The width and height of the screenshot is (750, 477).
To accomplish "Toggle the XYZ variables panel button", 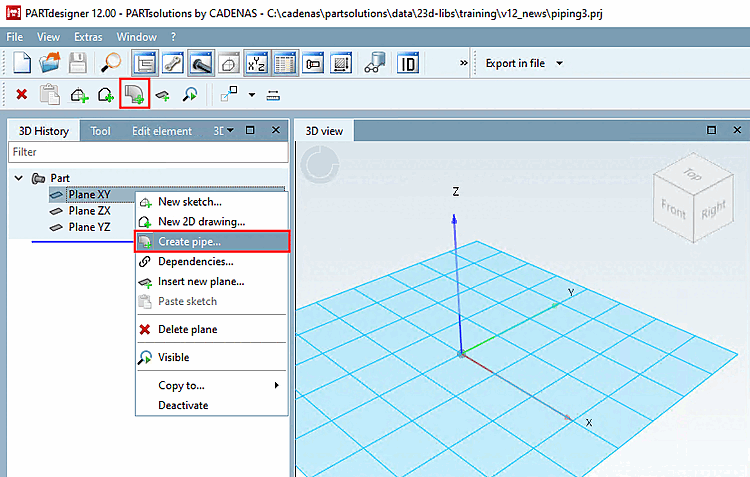I will [x=257, y=63].
